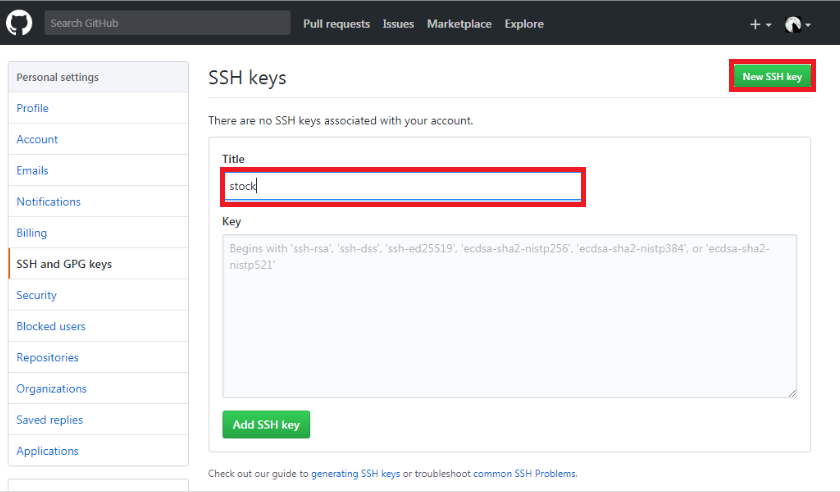Open the user avatar menu

pyautogui.click(x=797, y=24)
